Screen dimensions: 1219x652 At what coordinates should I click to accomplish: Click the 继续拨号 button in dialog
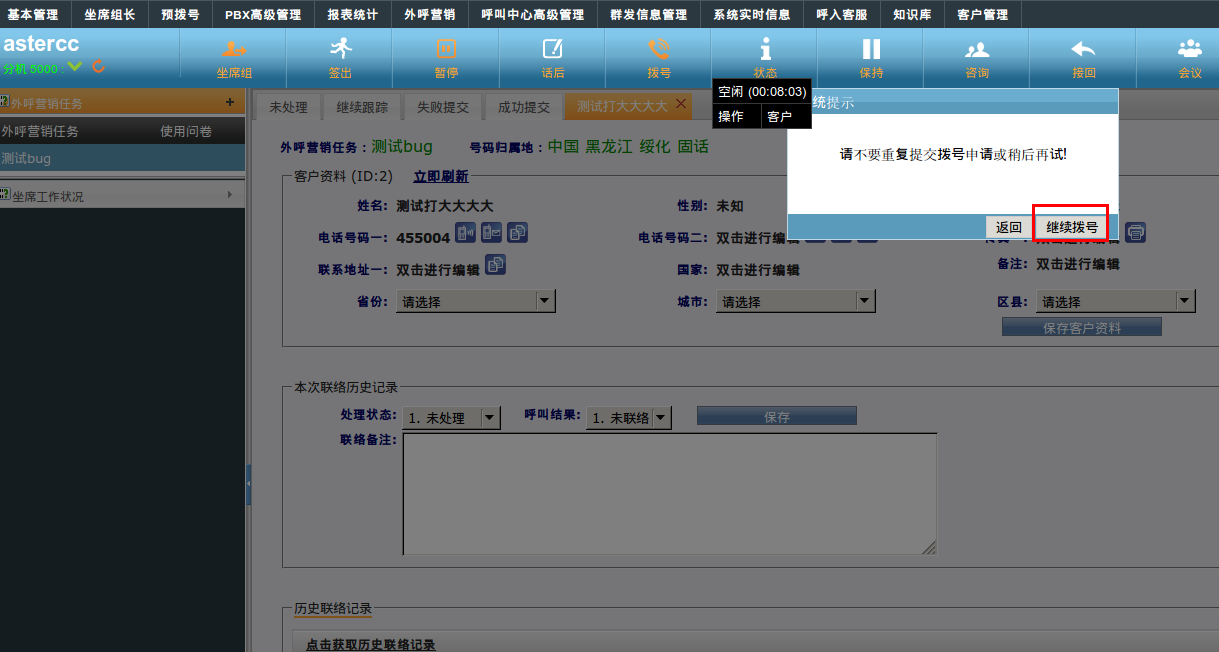pos(1071,227)
